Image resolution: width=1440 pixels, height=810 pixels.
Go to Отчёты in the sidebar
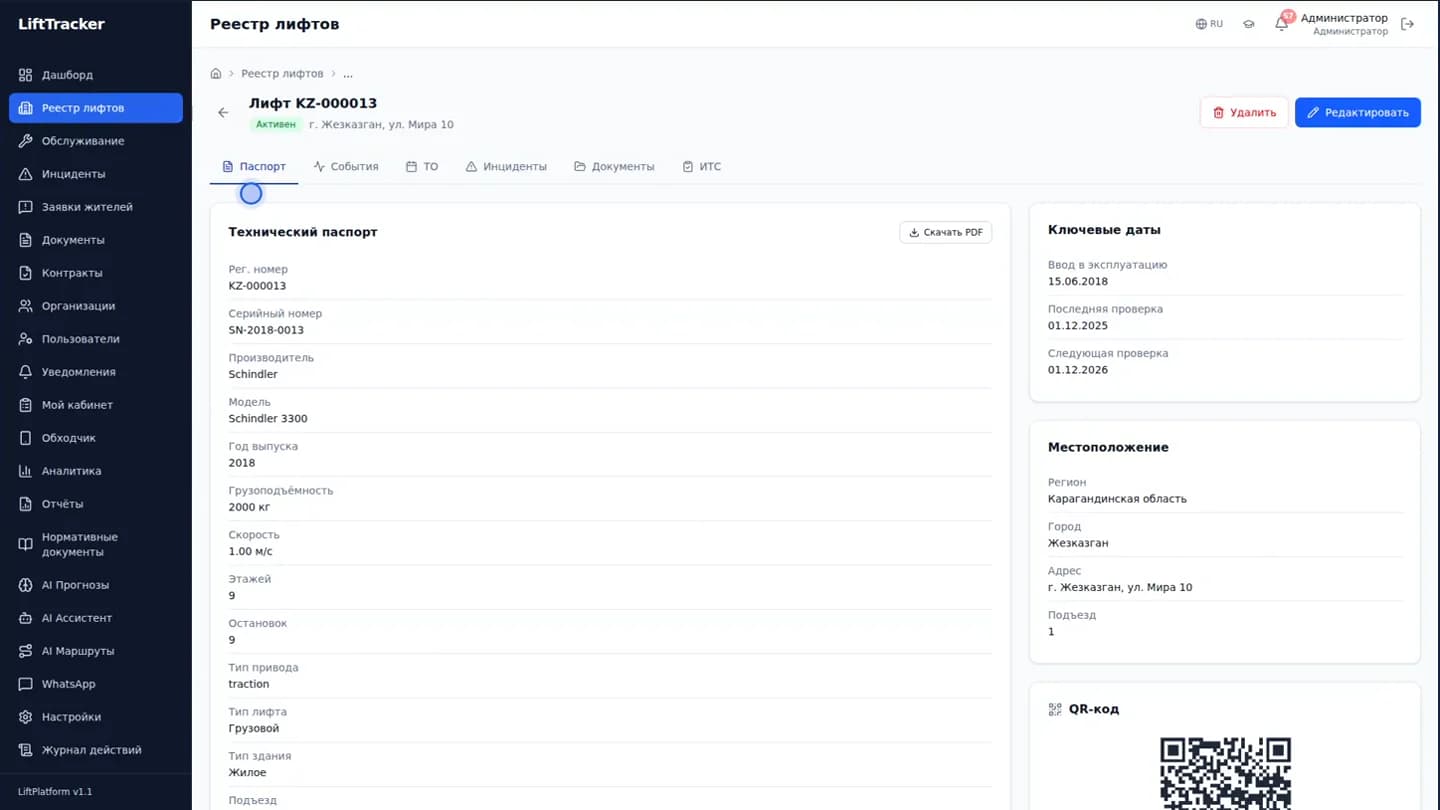[x=96, y=504]
